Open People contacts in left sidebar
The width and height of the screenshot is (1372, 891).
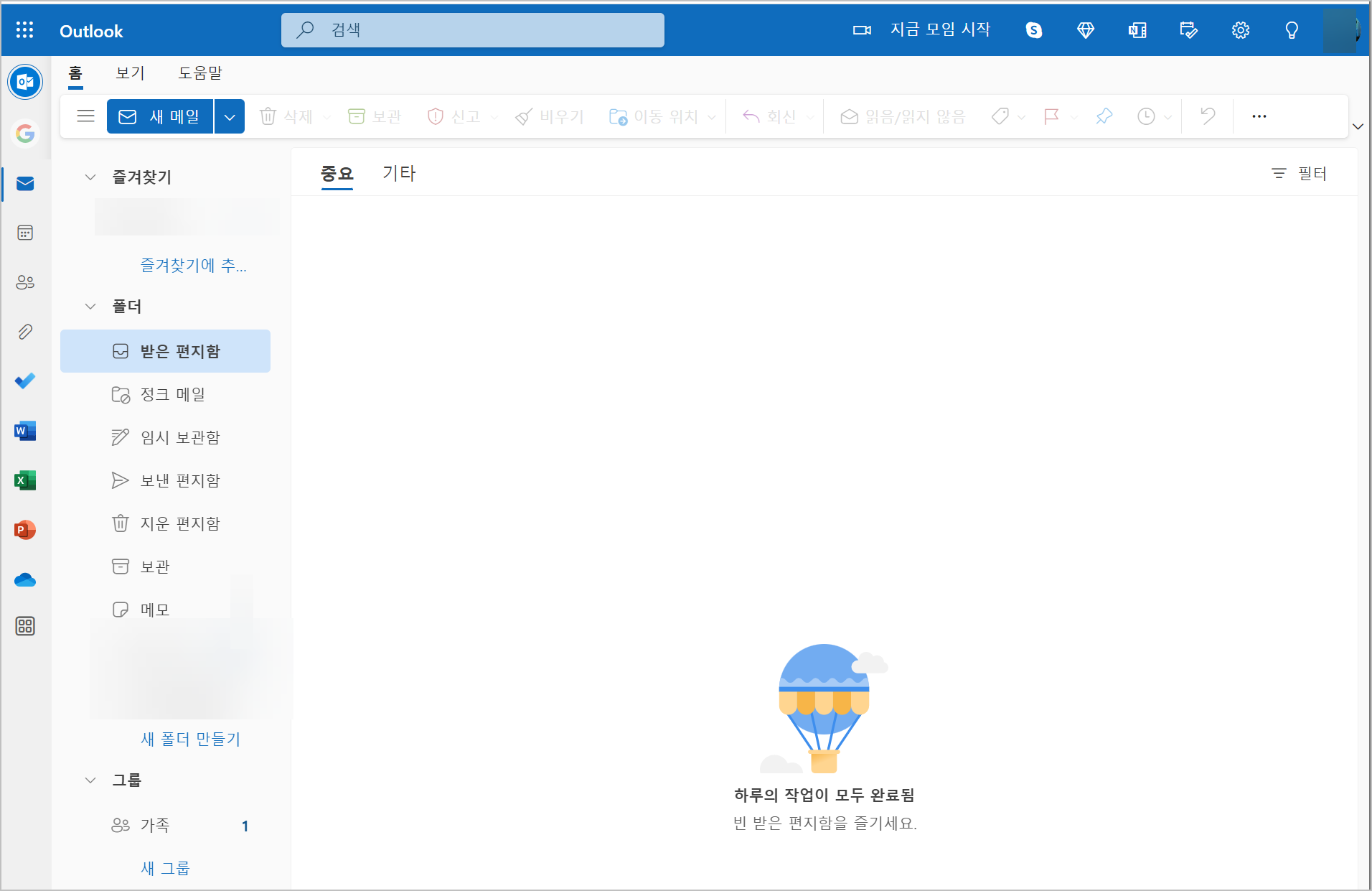[25, 282]
